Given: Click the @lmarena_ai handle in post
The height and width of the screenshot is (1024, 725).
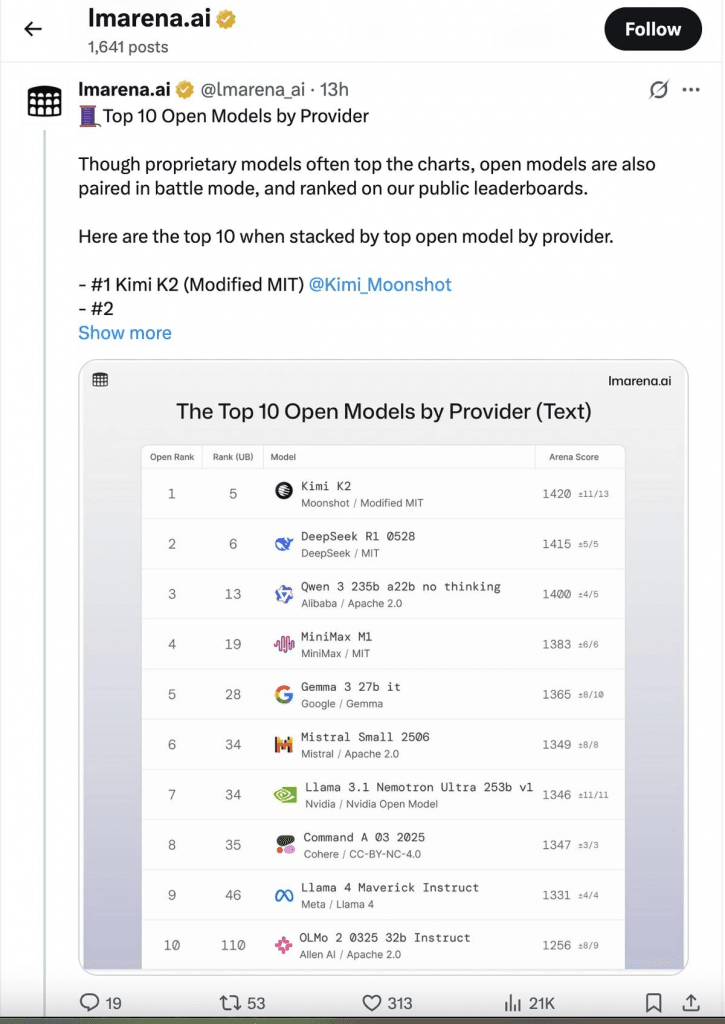Looking at the screenshot, I should point(252,90).
